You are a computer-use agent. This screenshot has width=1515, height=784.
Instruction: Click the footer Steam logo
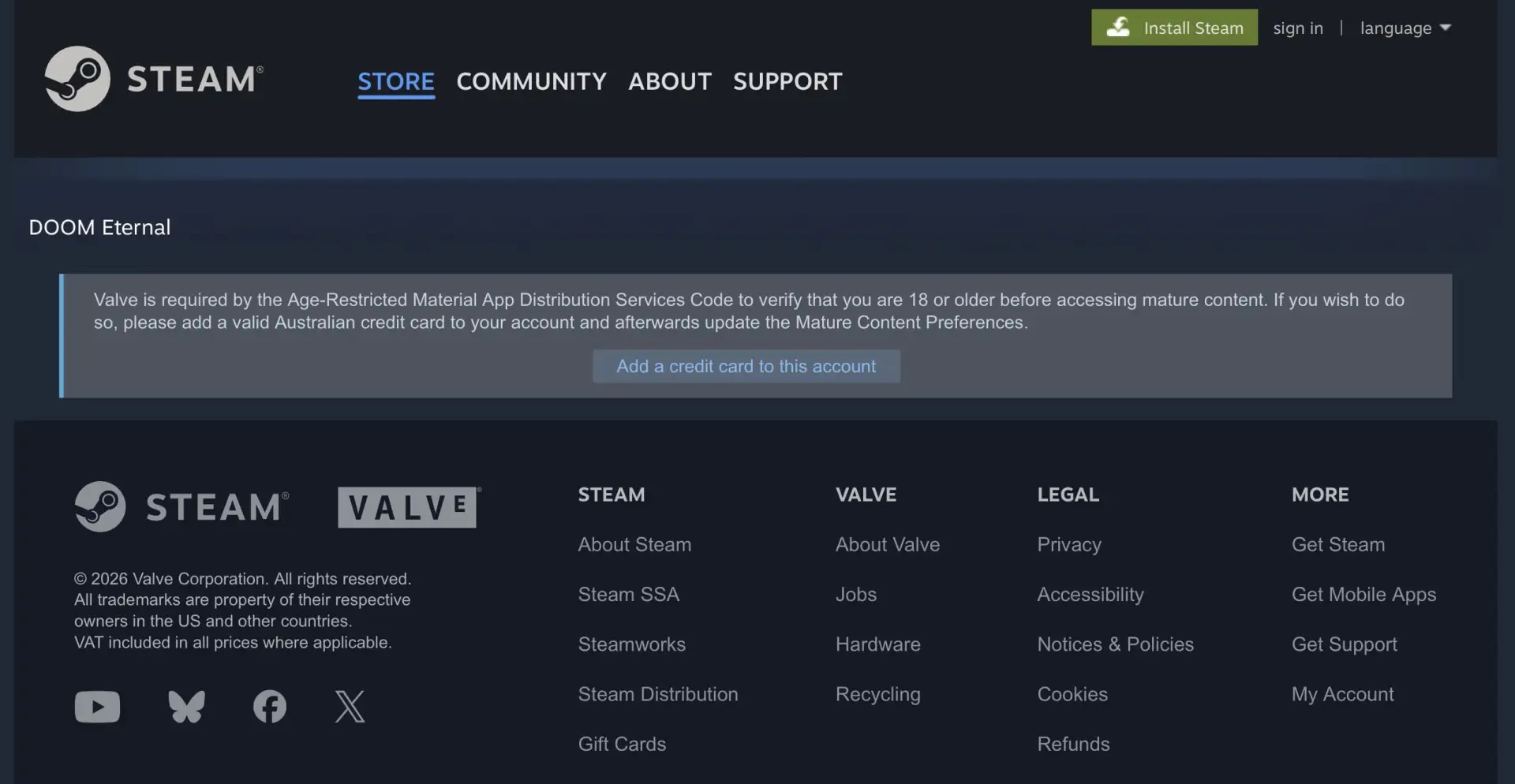(x=182, y=506)
